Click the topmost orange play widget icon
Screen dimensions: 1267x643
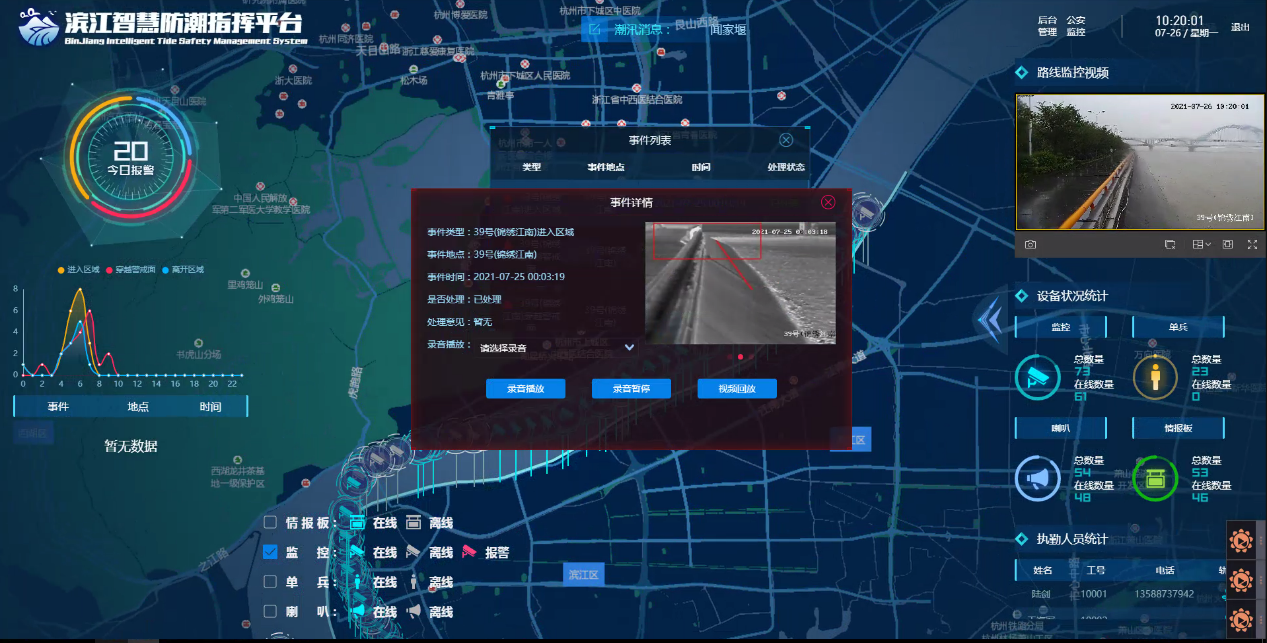[1241, 541]
